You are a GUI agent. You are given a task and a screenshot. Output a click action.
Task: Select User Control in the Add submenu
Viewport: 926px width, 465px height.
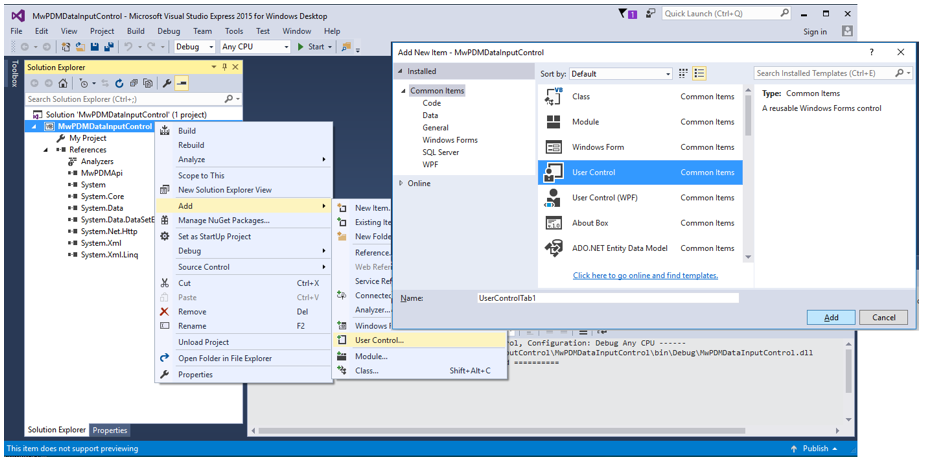(420, 340)
